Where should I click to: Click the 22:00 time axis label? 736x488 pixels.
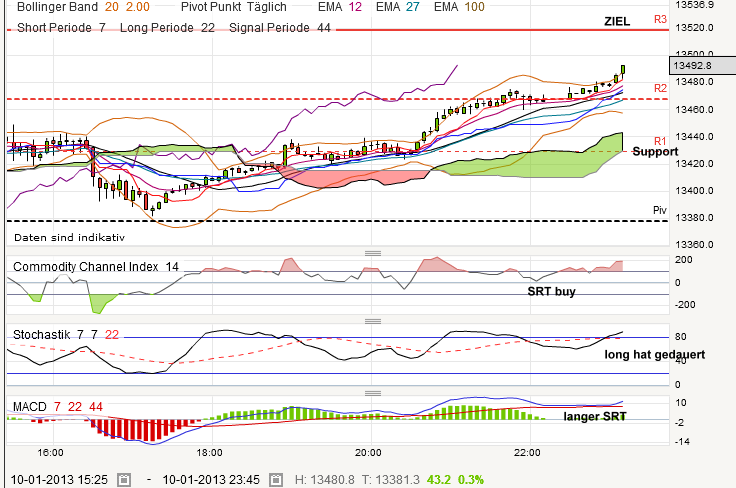click(527, 453)
